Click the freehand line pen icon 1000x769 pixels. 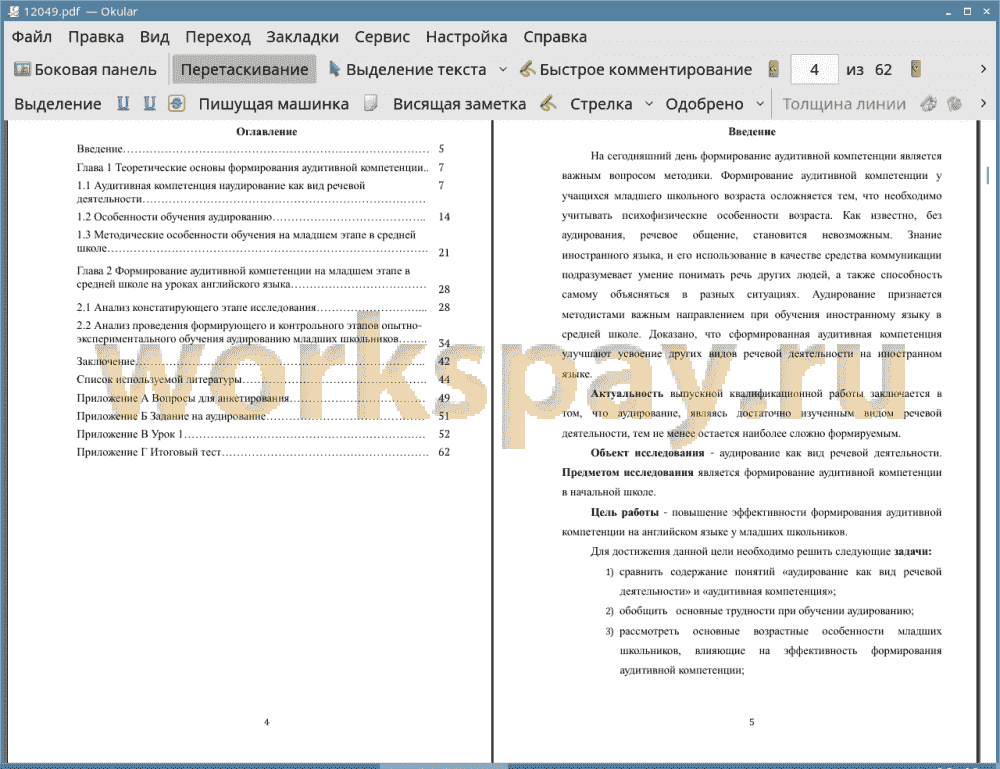coord(548,103)
